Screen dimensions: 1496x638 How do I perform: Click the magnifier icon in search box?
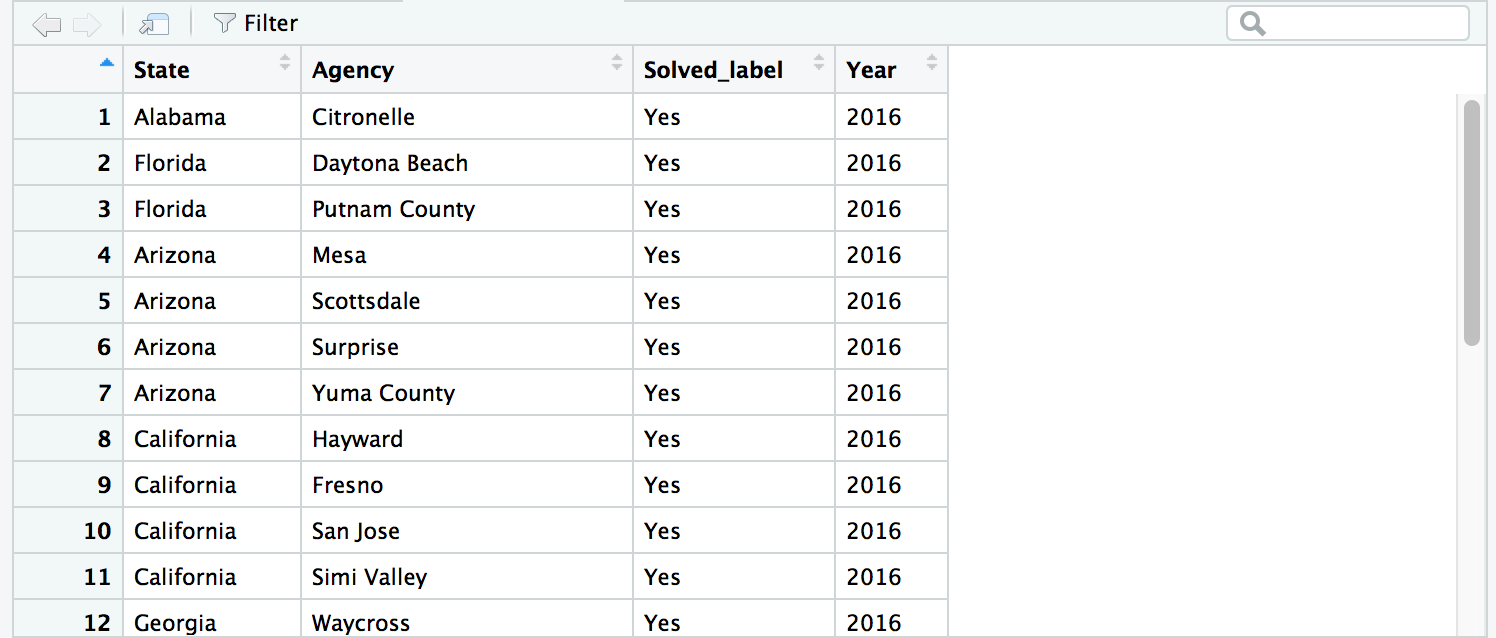click(1252, 23)
